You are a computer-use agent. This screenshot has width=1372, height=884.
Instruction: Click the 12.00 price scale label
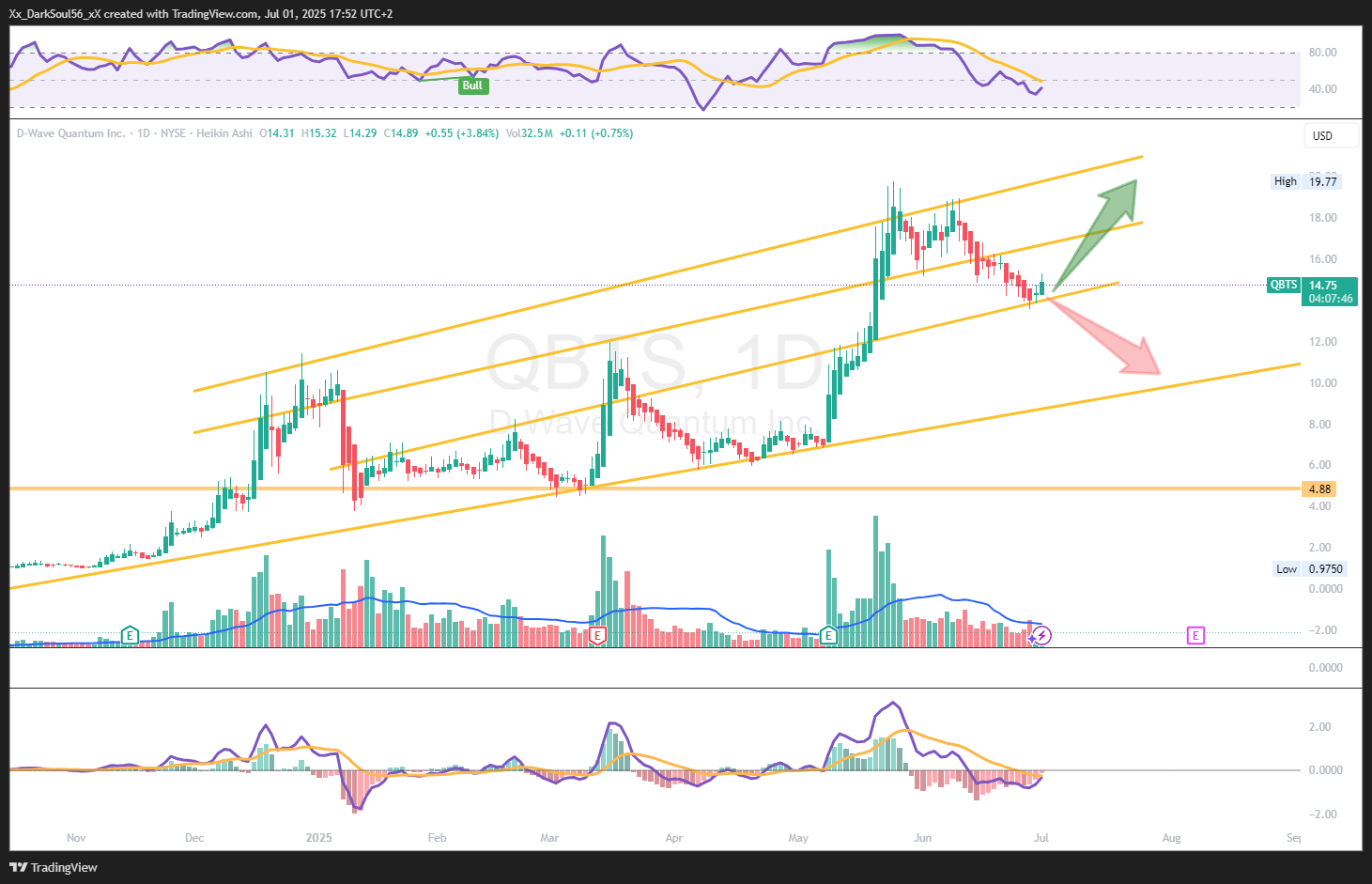tap(1323, 342)
